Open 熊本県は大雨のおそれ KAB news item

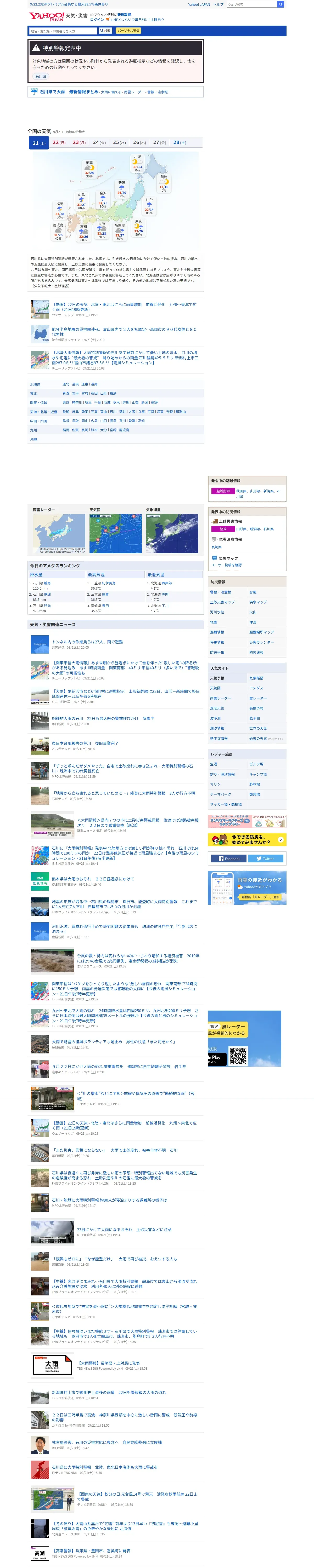tap(93, 879)
